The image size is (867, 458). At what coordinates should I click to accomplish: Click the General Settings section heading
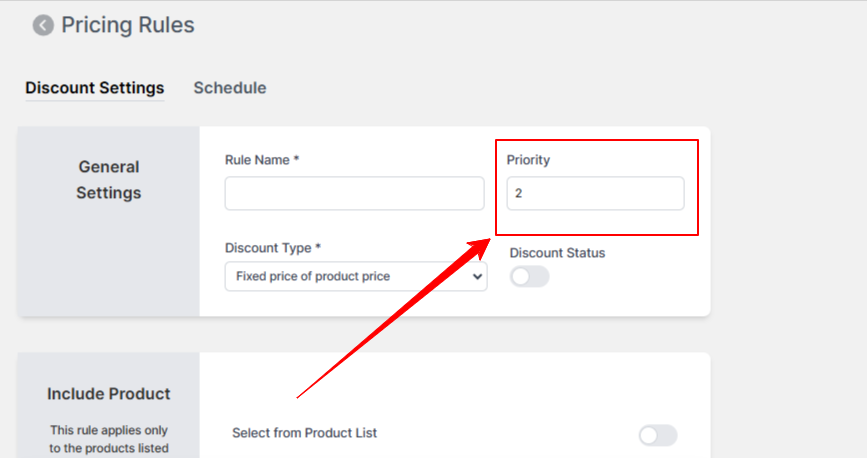(109, 180)
